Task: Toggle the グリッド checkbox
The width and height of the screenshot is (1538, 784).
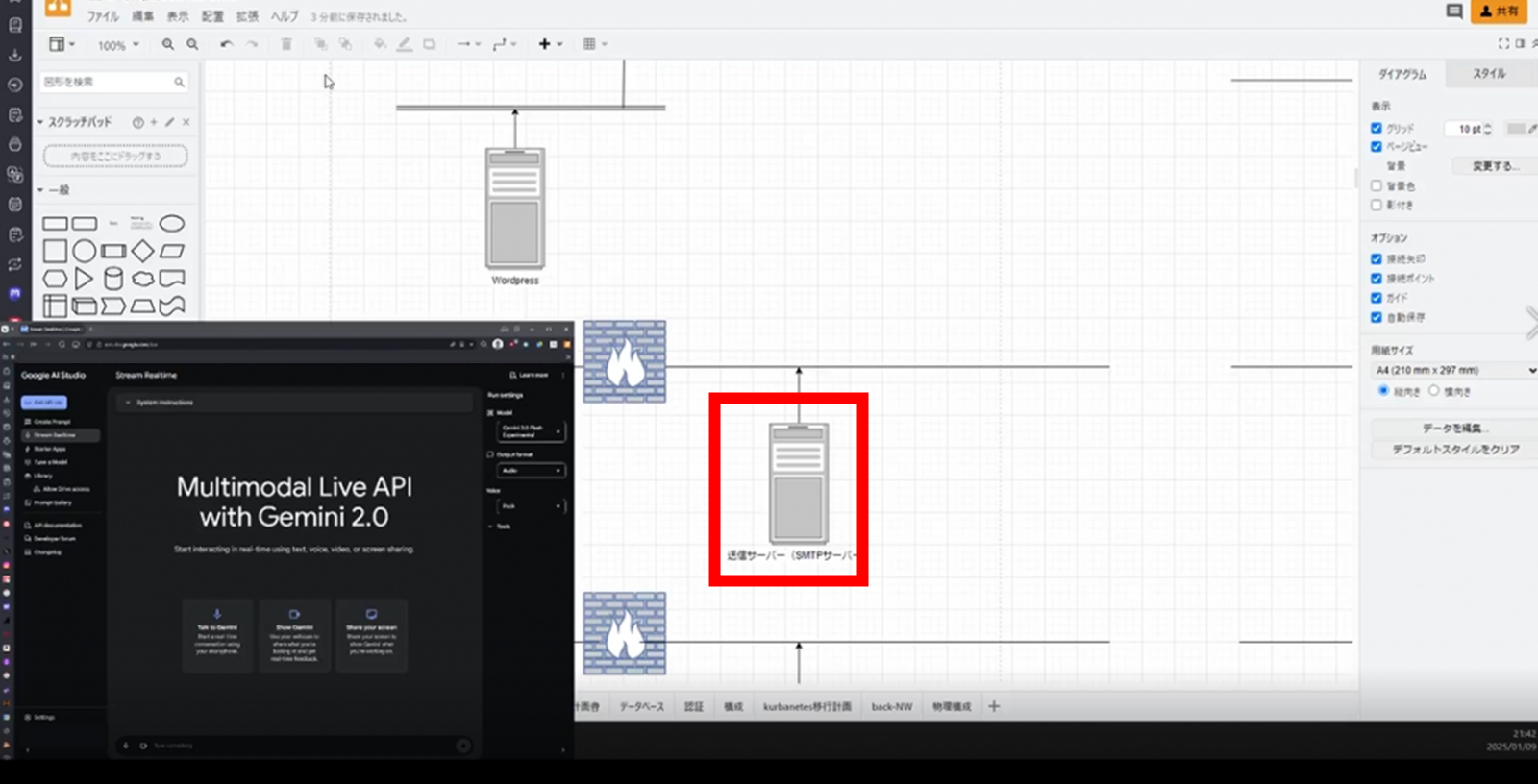Action: coord(1377,128)
